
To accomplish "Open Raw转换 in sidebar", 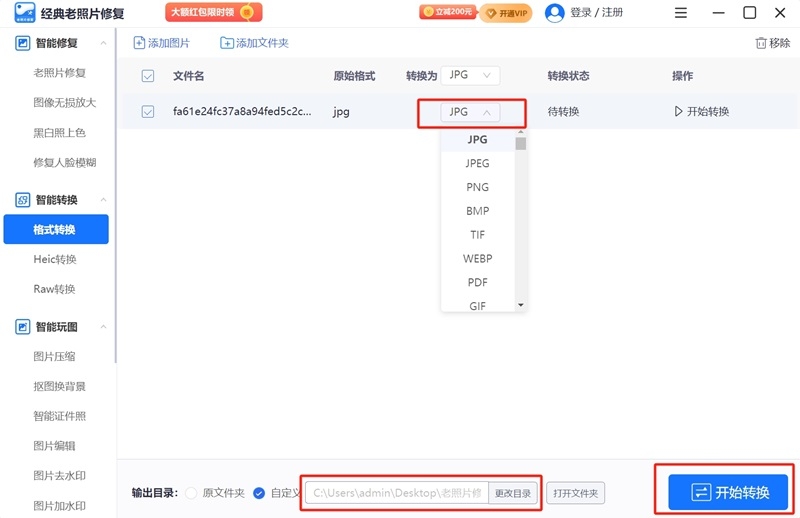I will point(54,289).
